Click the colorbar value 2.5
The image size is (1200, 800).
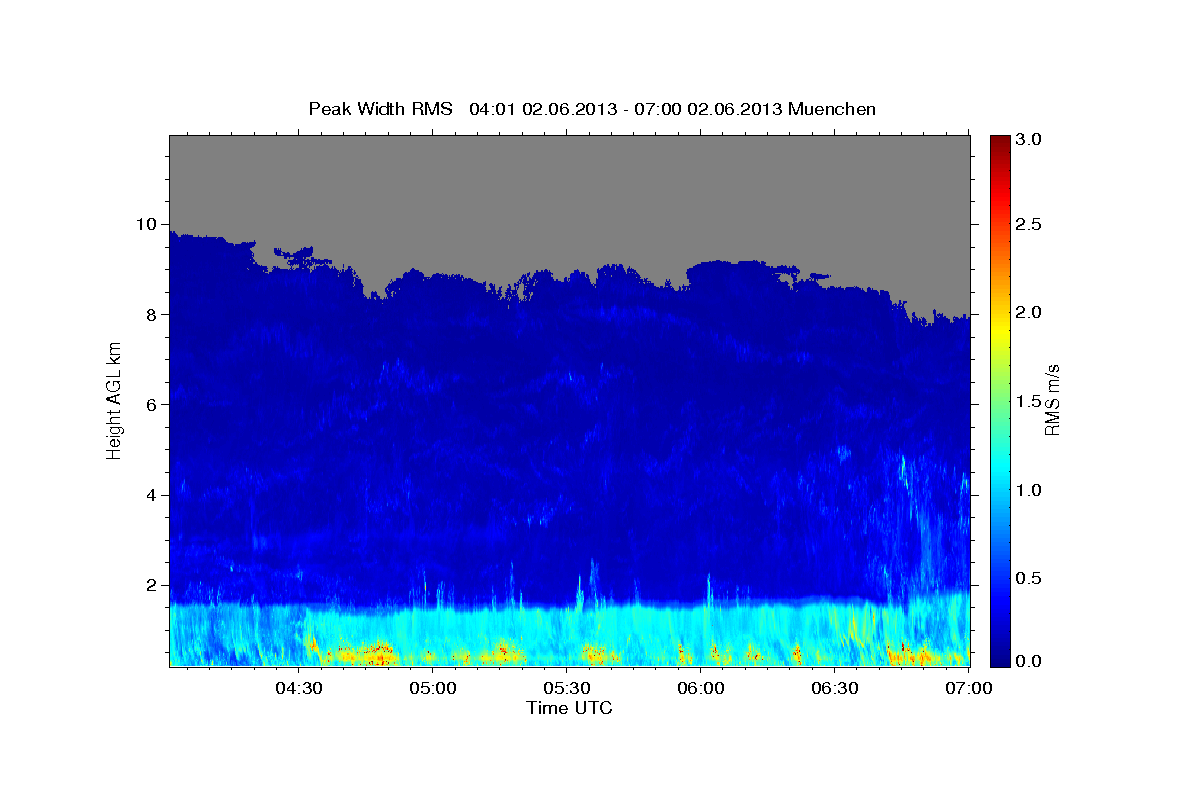[x=1028, y=224]
